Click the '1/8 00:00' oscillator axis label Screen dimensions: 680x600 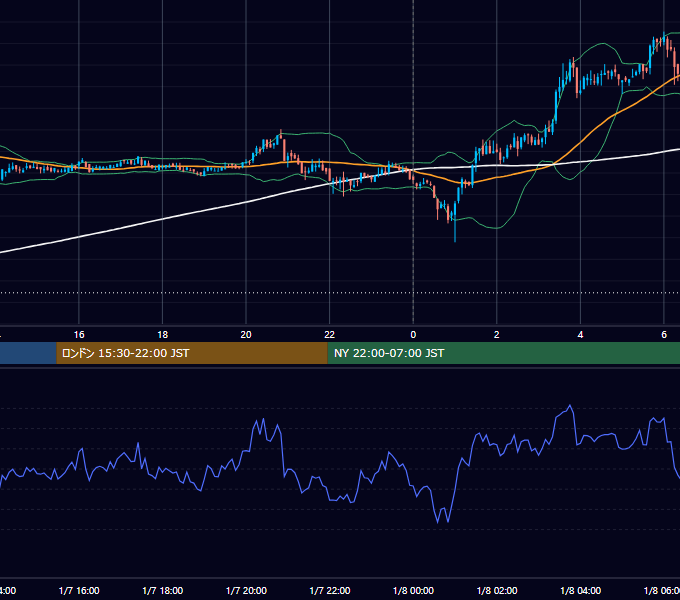413,591
